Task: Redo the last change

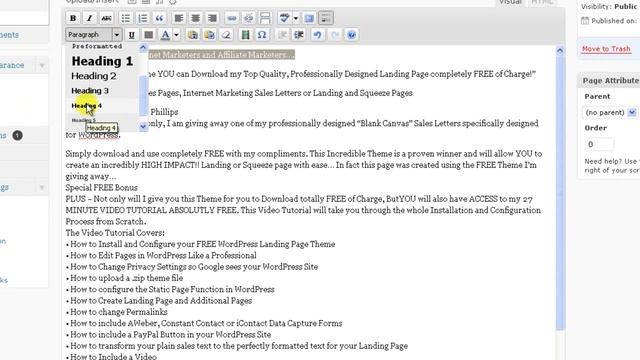Action: click(x=335, y=35)
